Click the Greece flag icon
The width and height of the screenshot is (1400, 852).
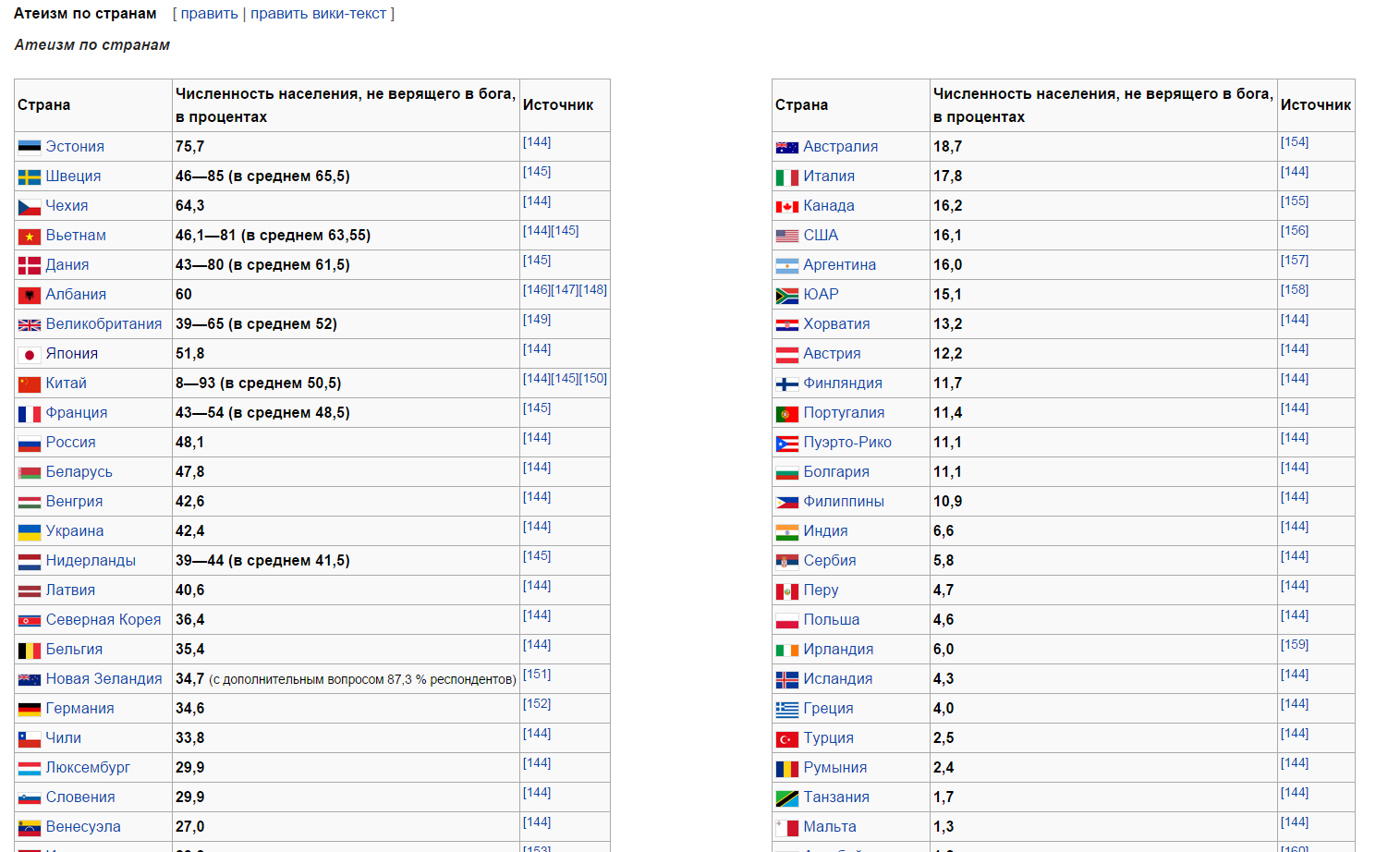pyautogui.click(x=787, y=709)
